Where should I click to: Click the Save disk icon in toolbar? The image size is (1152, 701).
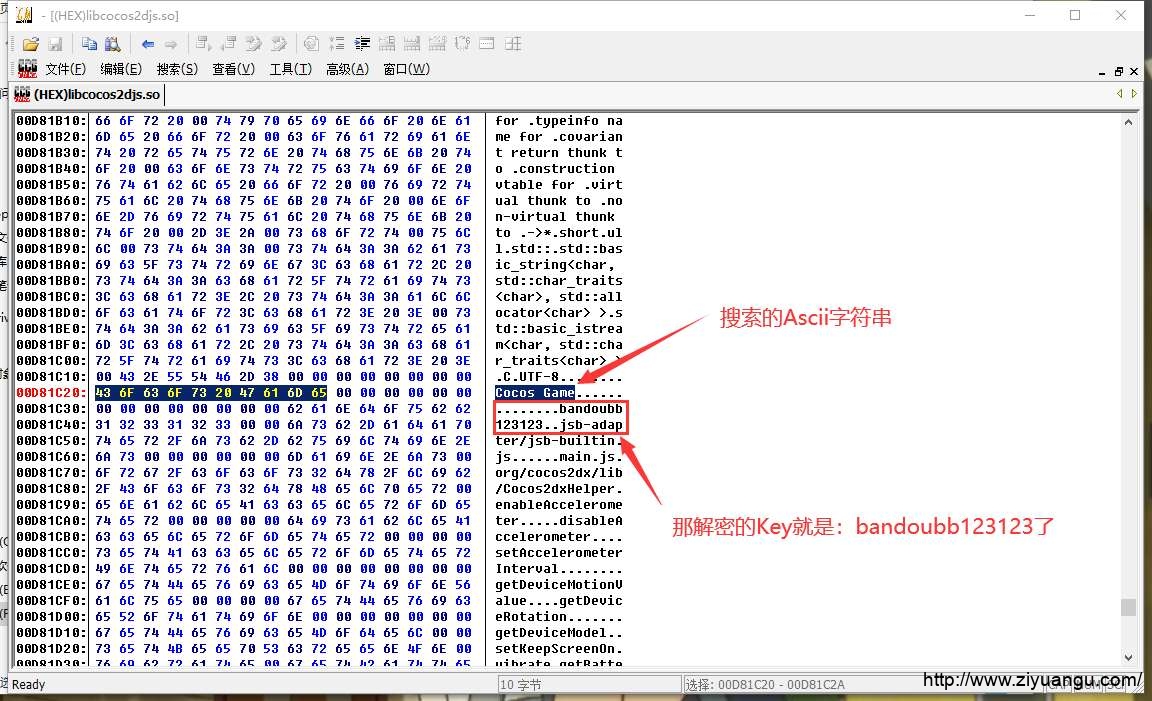55,44
